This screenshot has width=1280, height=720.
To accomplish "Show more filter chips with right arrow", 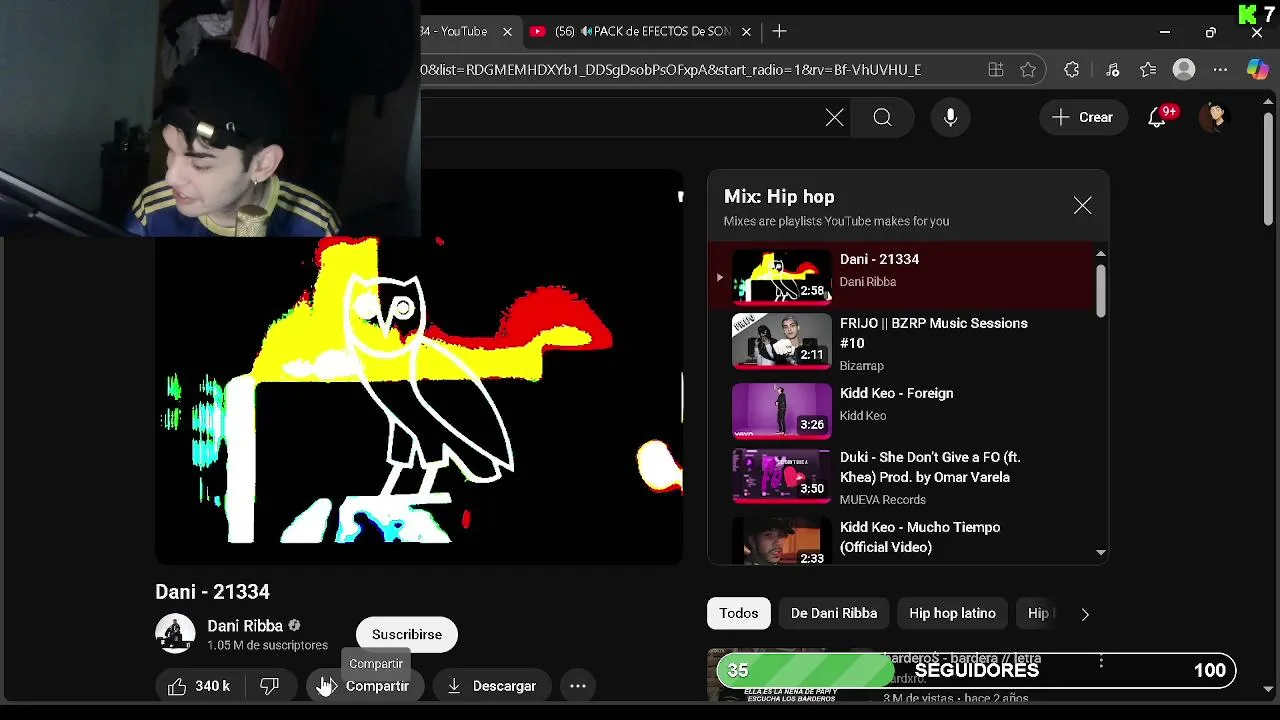I will tap(1085, 614).
